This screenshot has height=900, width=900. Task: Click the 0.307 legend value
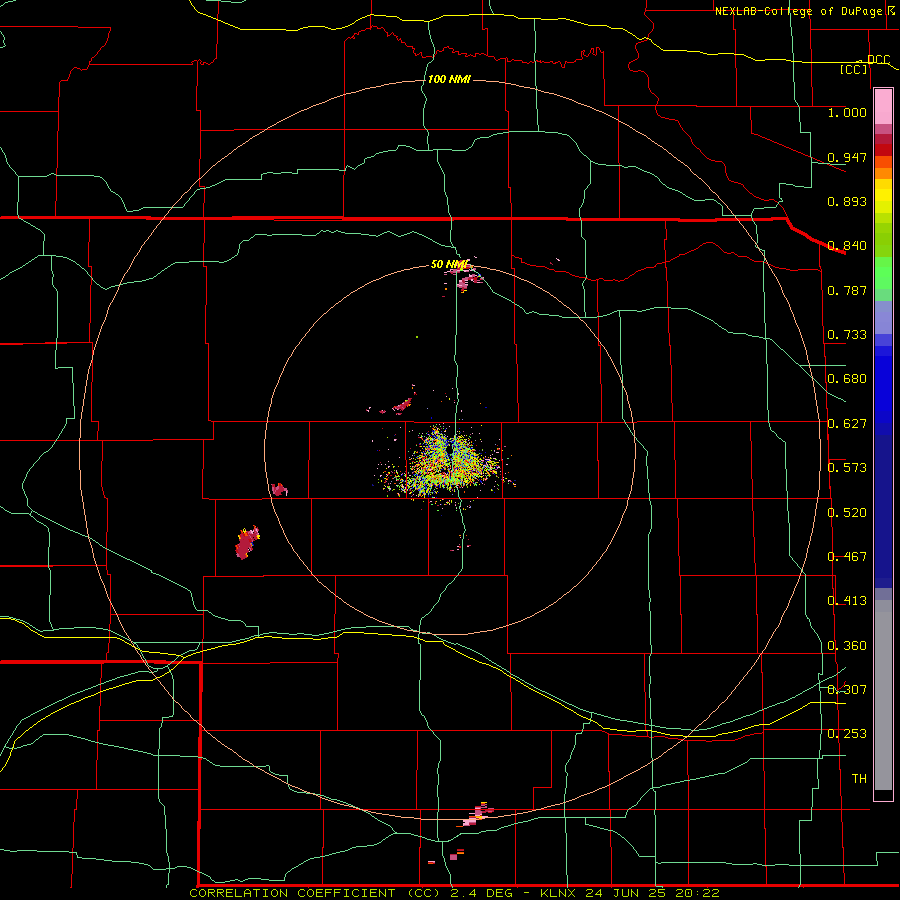click(847, 689)
